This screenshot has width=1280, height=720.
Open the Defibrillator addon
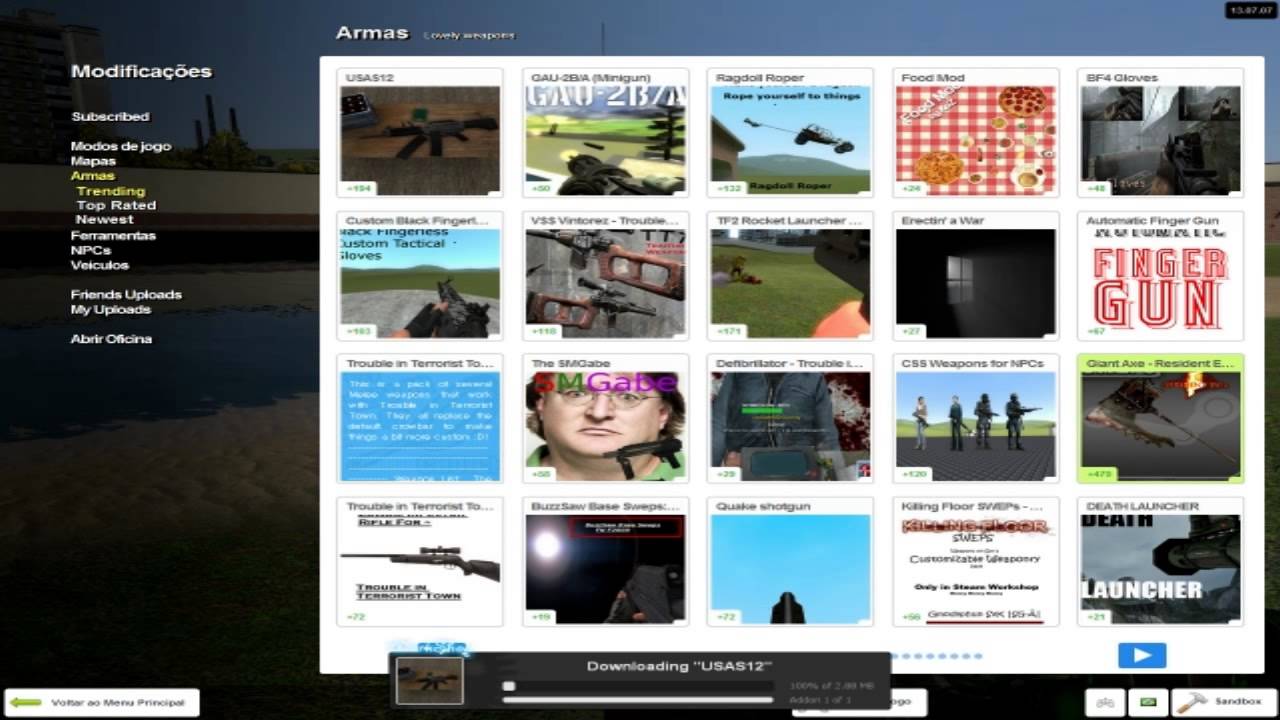click(790, 419)
